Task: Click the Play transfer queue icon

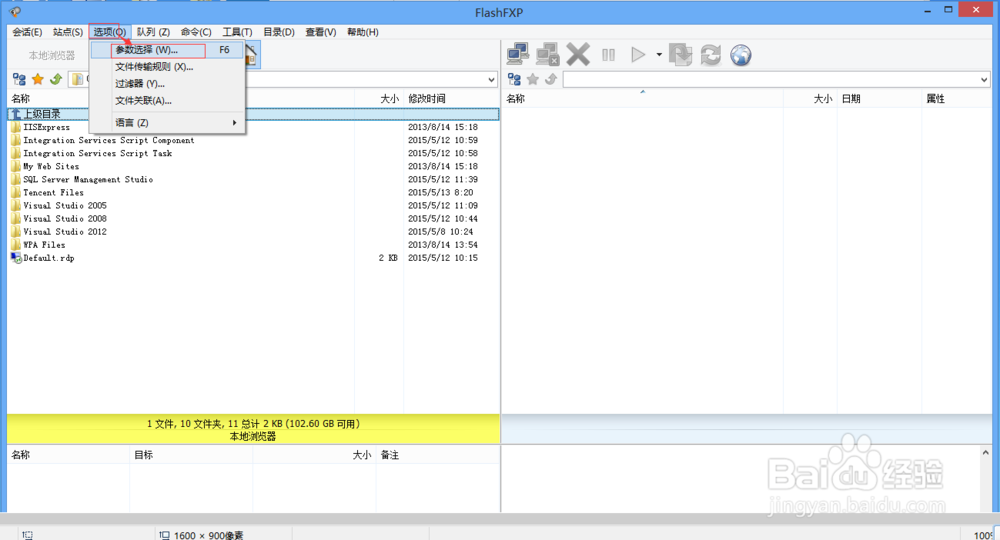Action: (638, 55)
